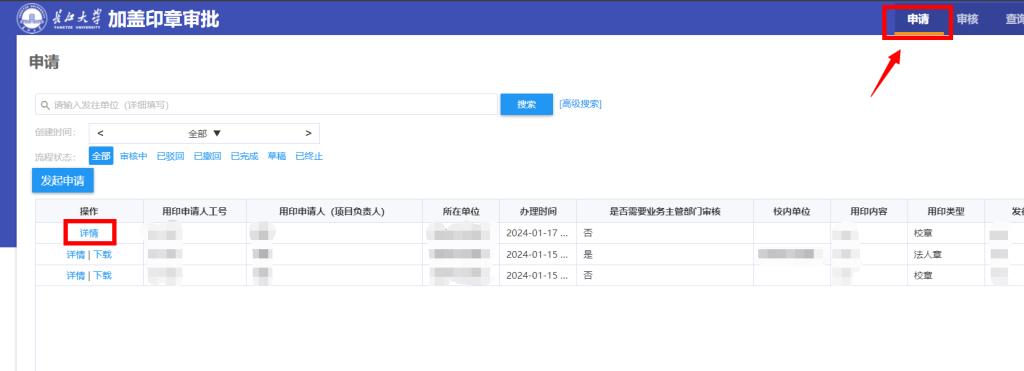The image size is (1024, 371).
Task: Click 下载 for the 法人章 row
Action: [102, 255]
